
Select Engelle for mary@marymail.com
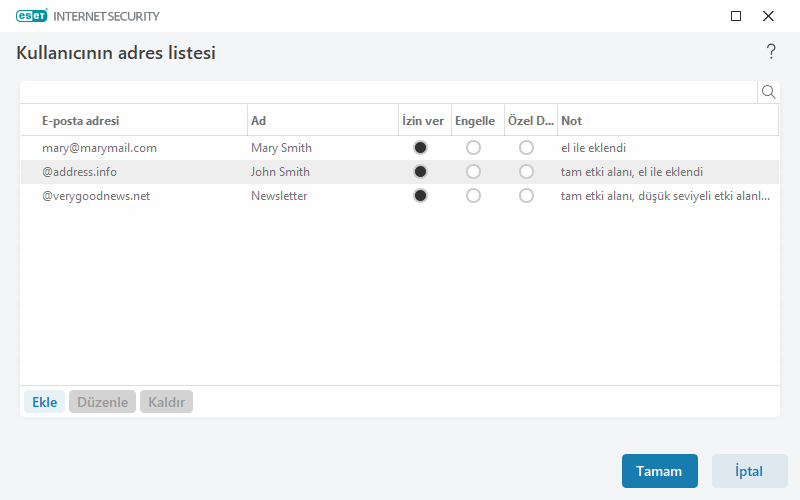tap(473, 148)
